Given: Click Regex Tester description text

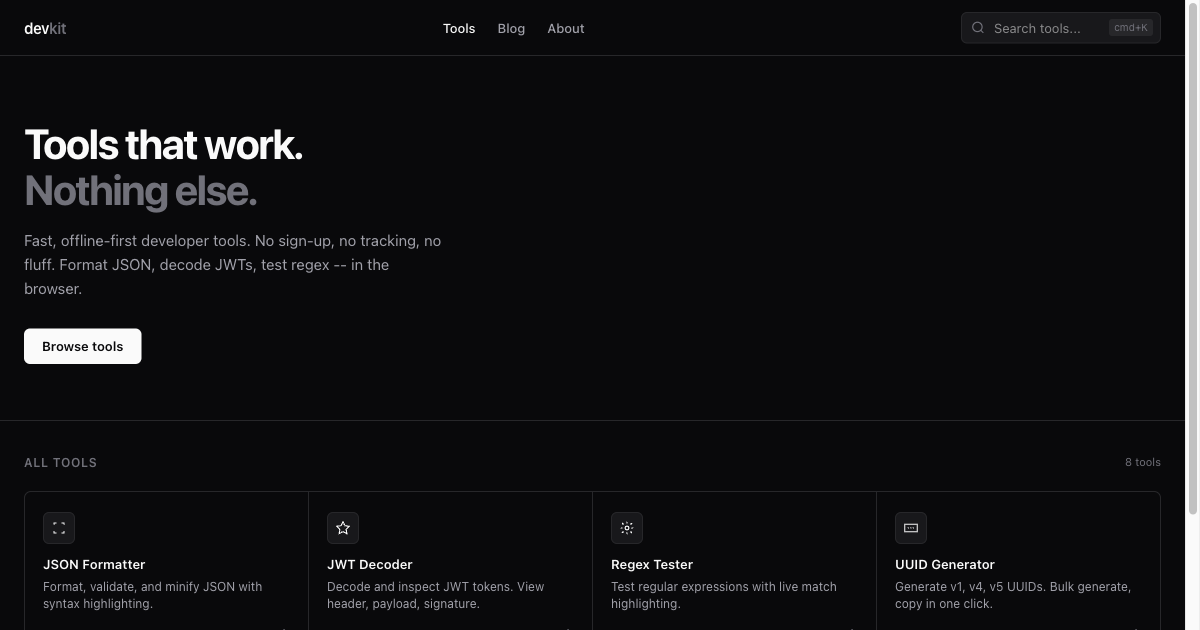Looking at the screenshot, I should click(x=724, y=595).
